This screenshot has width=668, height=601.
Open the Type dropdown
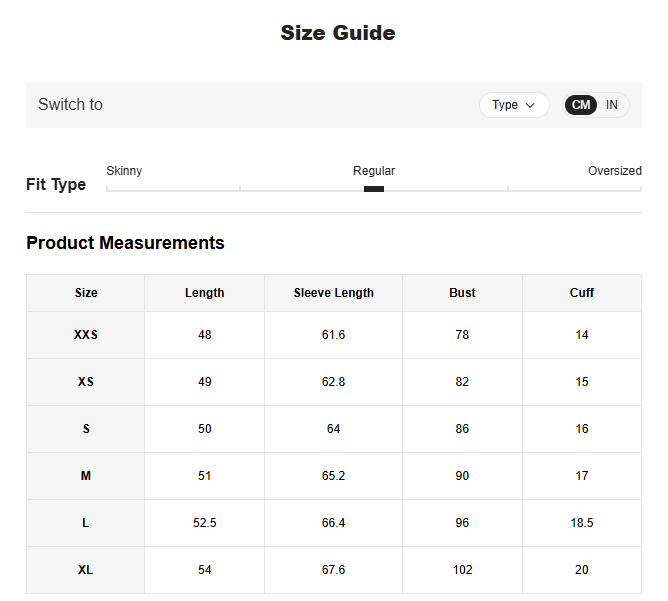coord(513,105)
